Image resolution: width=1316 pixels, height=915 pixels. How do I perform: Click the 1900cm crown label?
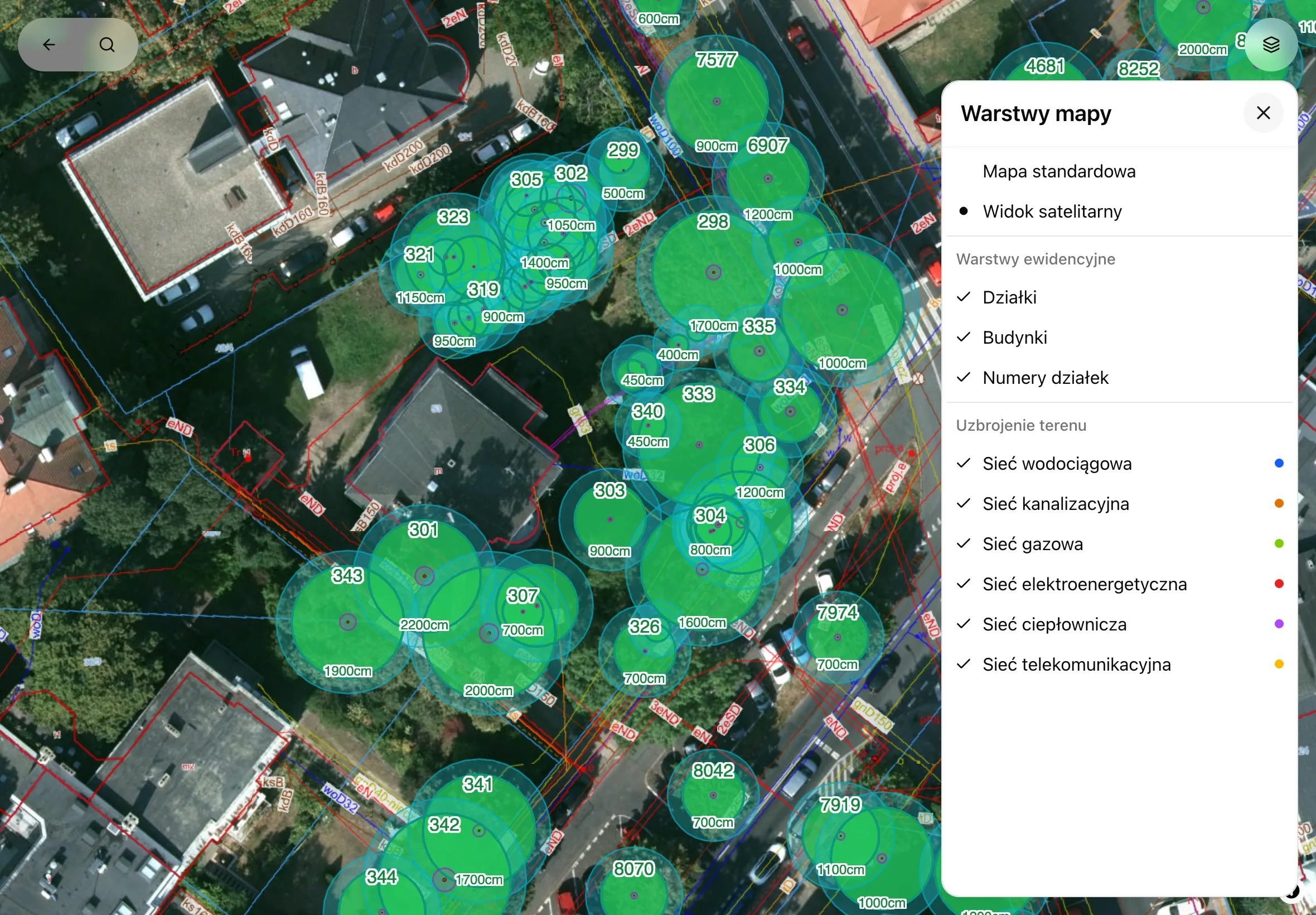coord(348,671)
